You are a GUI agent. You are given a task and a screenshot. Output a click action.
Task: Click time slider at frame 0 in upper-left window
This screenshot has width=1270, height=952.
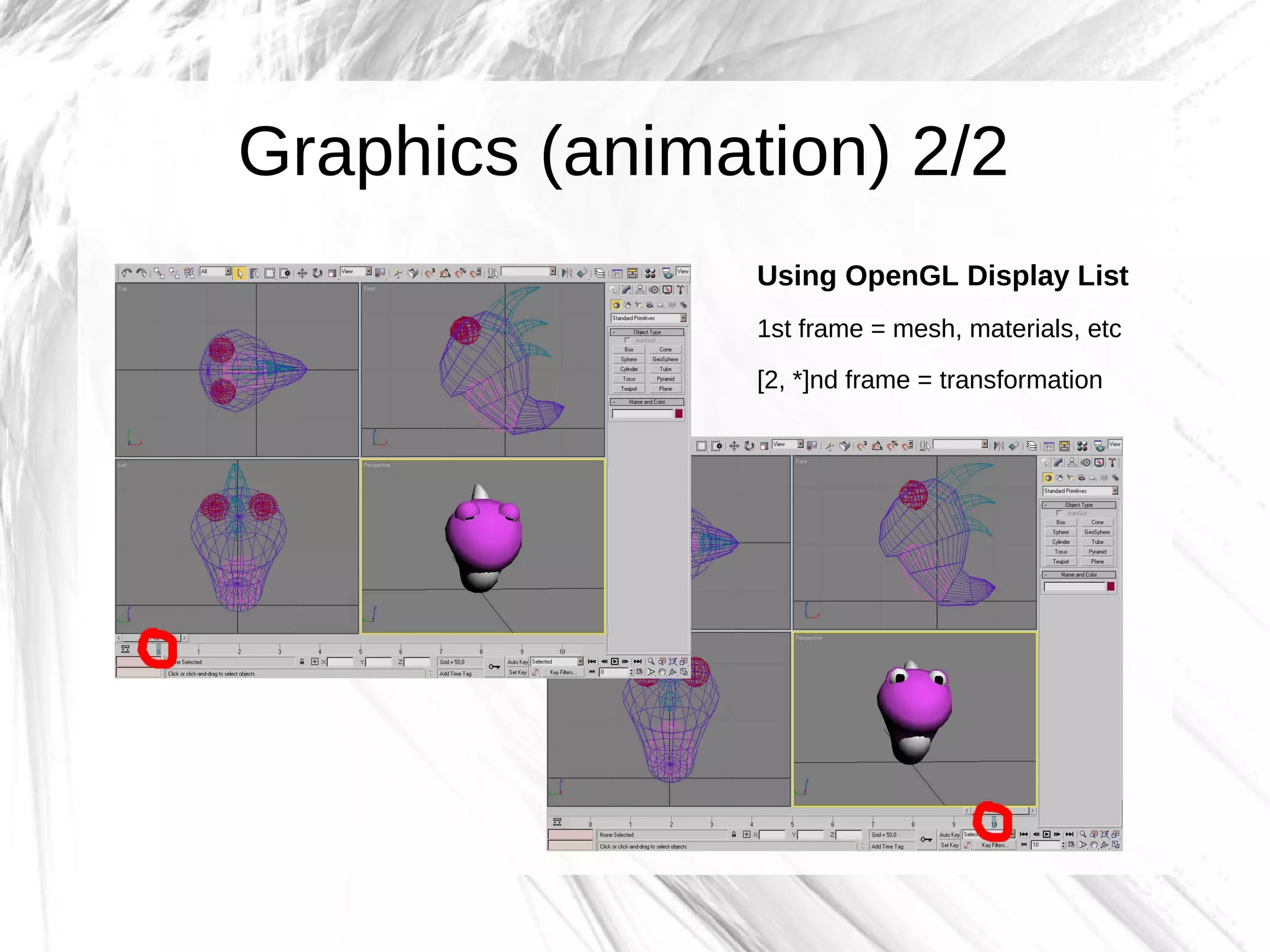(158, 649)
